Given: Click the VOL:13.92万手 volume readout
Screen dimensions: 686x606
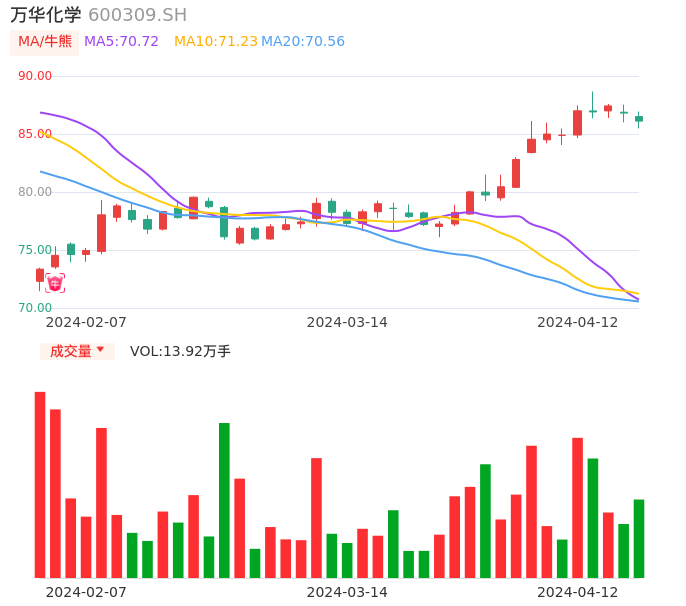Looking at the screenshot, I should tap(180, 351).
